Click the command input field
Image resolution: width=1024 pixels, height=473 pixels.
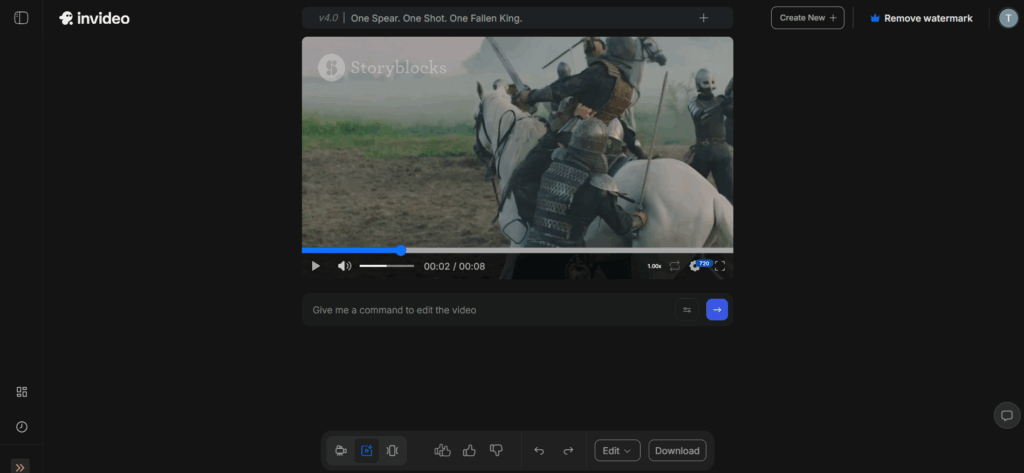coord(490,310)
